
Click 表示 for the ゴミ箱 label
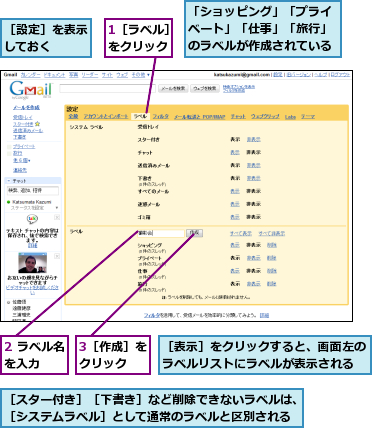pos(235,217)
